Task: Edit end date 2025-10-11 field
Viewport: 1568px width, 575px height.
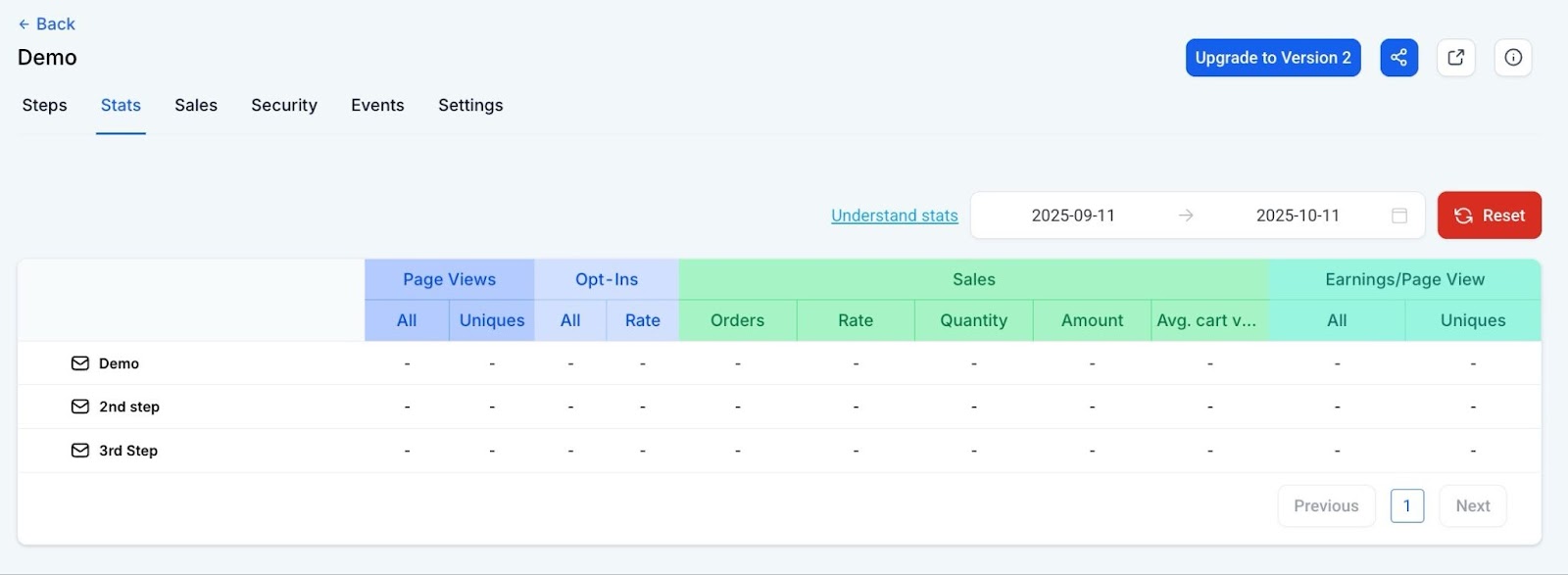Action: tap(1297, 216)
